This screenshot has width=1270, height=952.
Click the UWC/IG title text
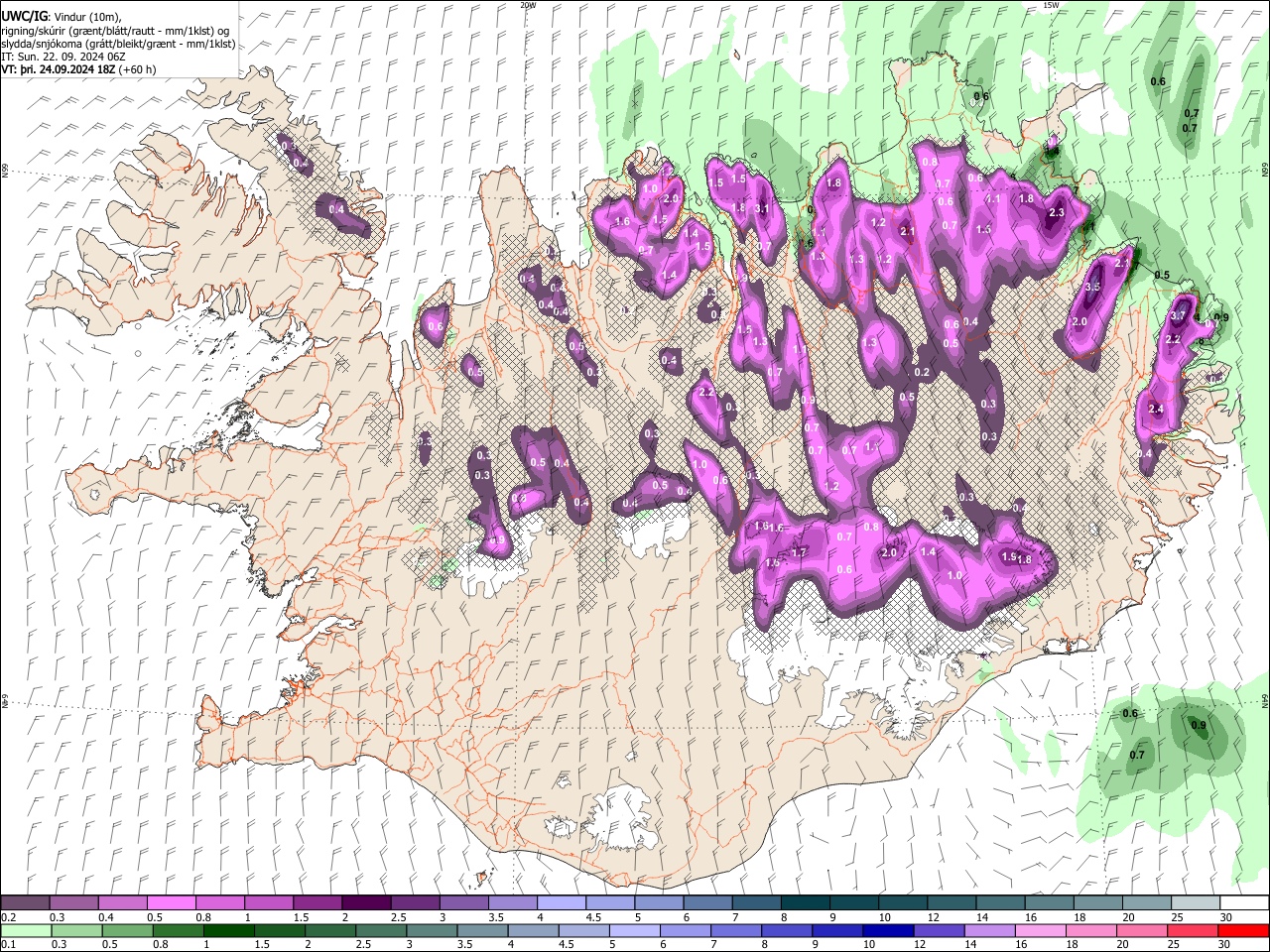24,17
